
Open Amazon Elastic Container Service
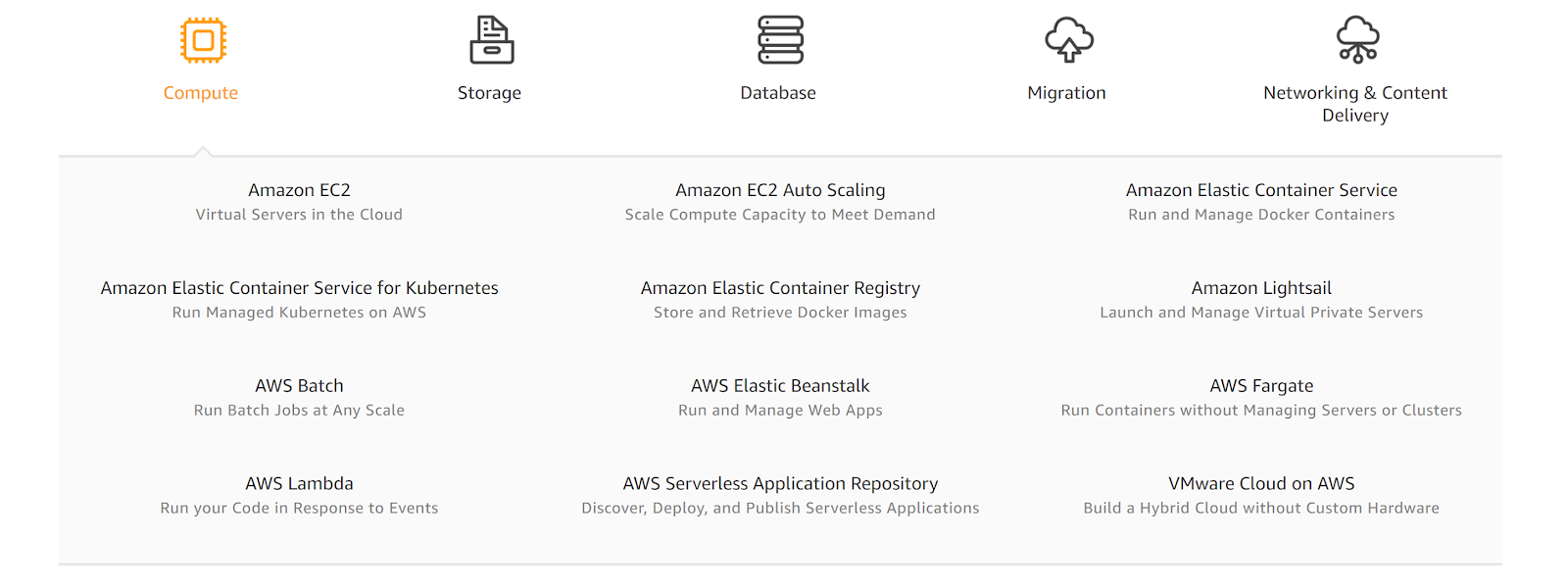pyautogui.click(x=1261, y=189)
